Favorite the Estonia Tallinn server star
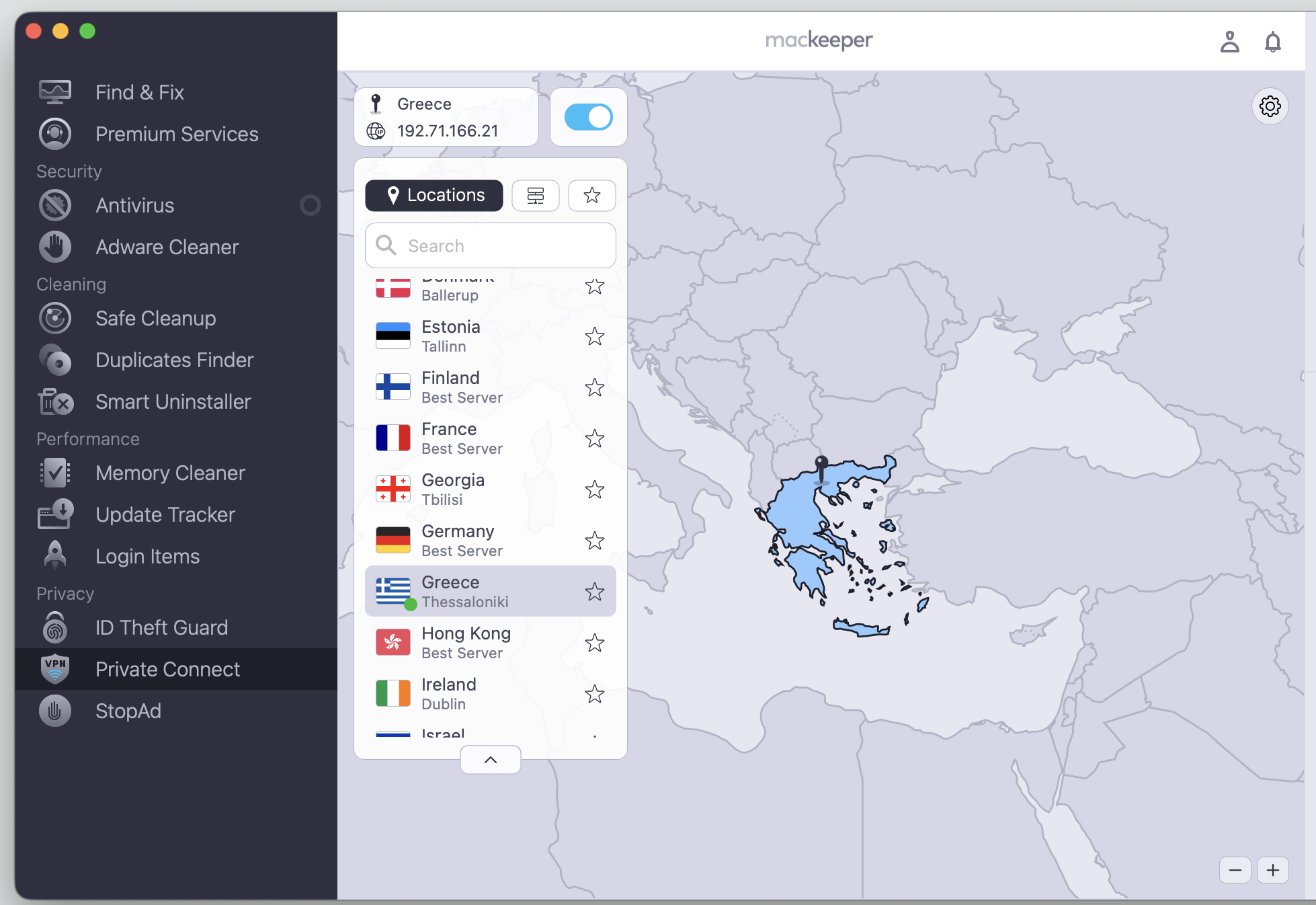 (595, 336)
